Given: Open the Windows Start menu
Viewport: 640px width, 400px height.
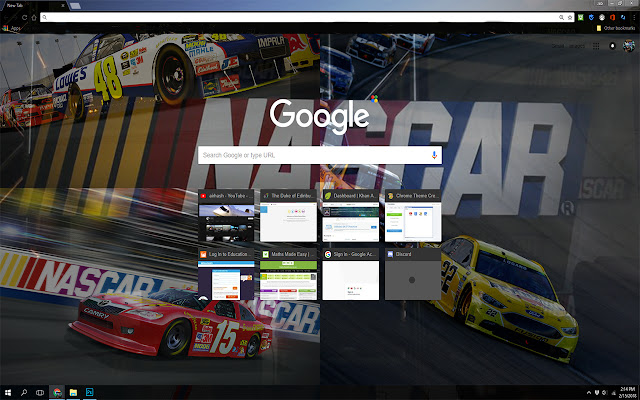Looking at the screenshot, I should pos(8,392).
